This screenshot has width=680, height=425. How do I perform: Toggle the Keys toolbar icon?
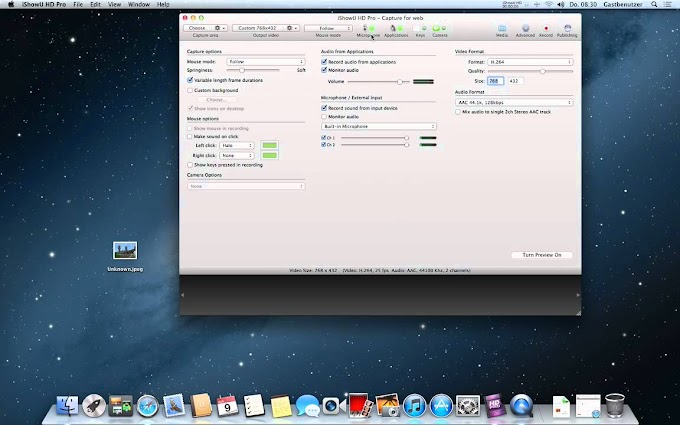[420, 29]
